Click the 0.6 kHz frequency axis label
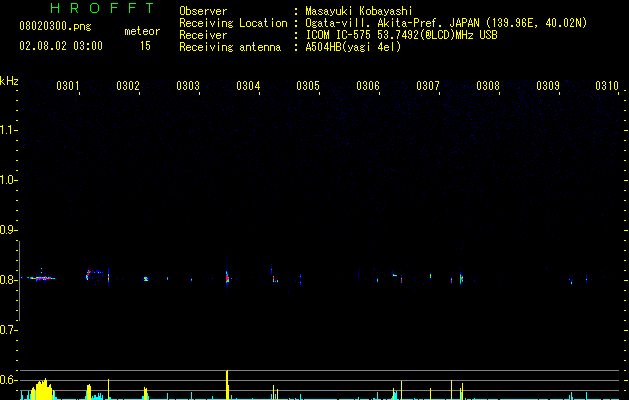Viewport: 629px width, 400px height. (x=8, y=380)
